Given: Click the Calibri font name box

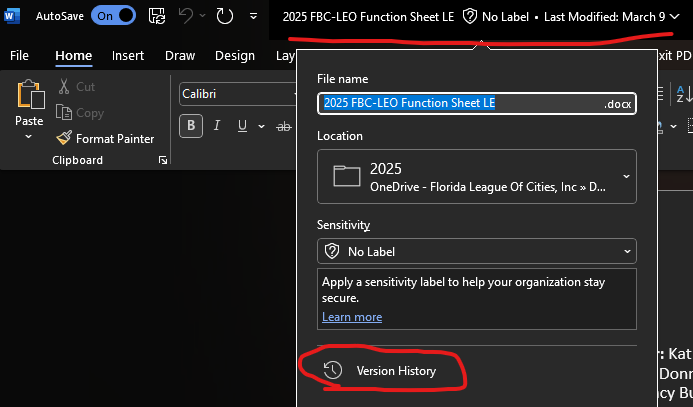Looking at the screenshot, I should tap(235, 94).
